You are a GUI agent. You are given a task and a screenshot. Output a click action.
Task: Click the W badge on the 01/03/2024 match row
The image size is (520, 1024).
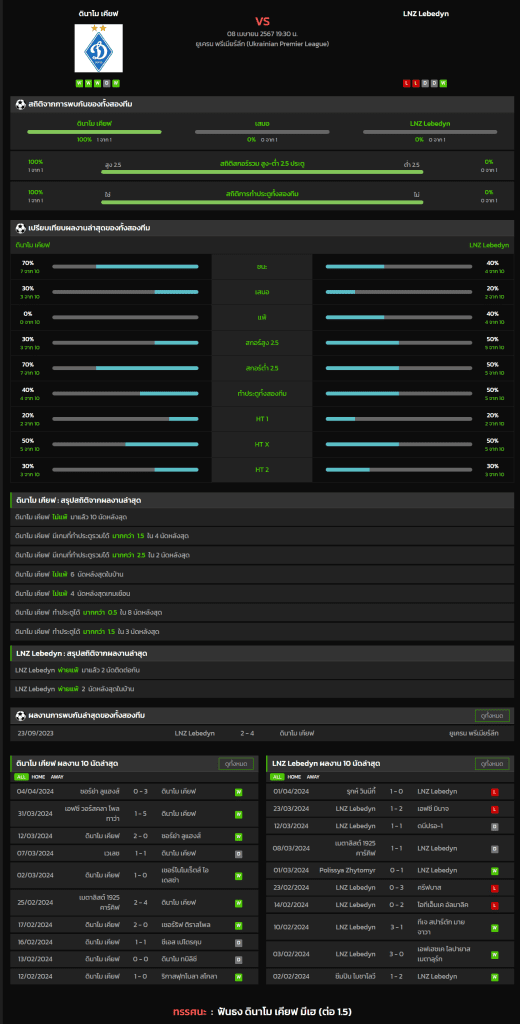click(495, 871)
